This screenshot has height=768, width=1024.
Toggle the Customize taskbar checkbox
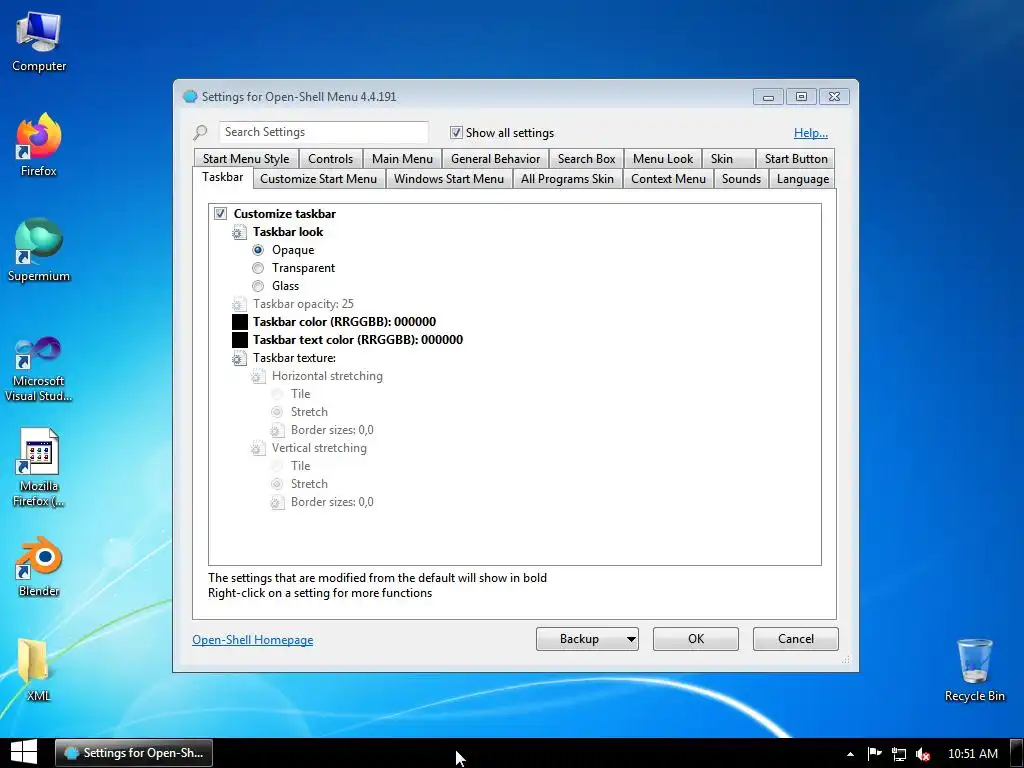coord(221,214)
